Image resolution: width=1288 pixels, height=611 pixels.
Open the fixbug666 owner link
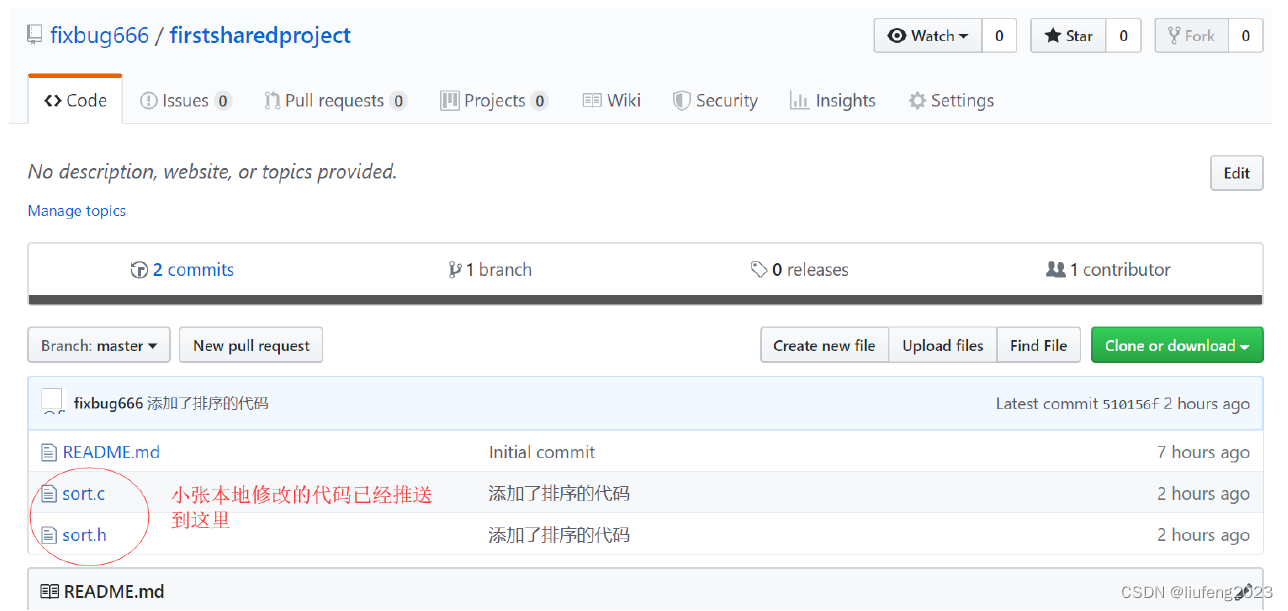[x=99, y=36]
